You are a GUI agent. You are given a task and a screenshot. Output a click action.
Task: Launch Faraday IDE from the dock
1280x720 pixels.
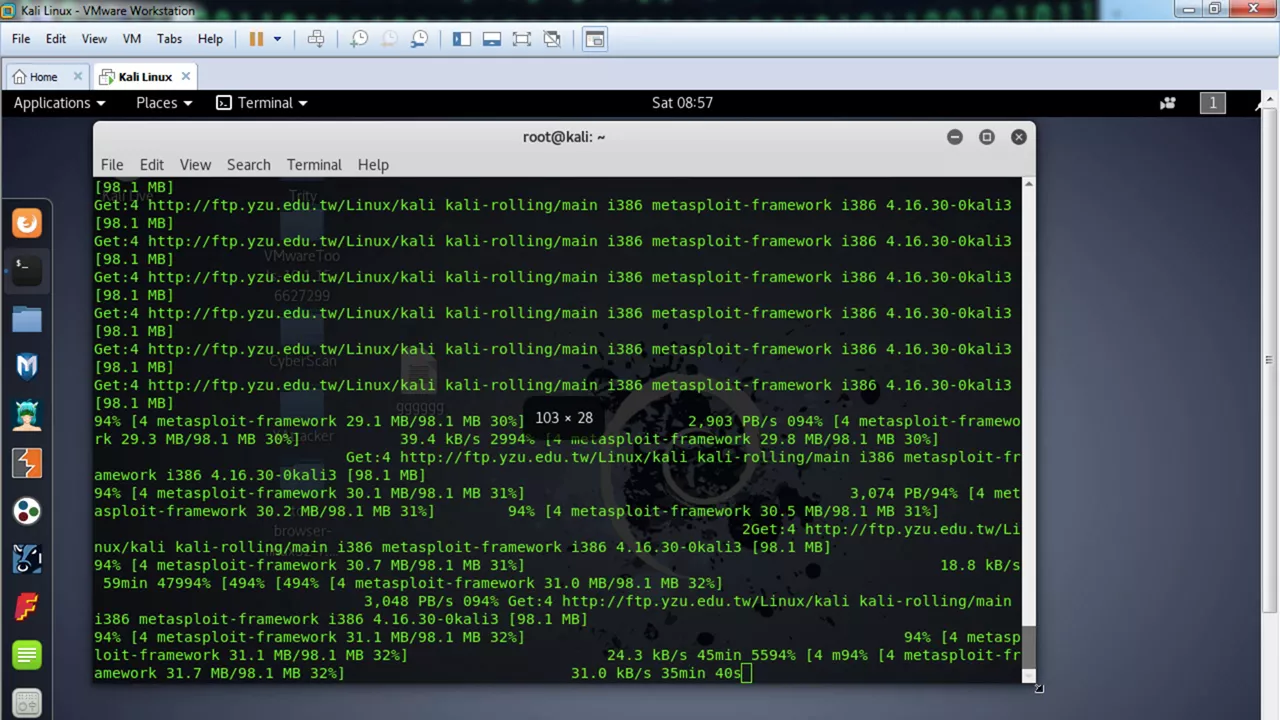[x=27, y=606]
